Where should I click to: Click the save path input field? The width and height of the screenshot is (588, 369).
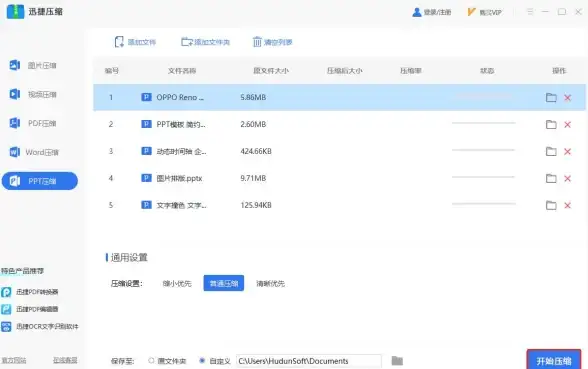click(309, 361)
